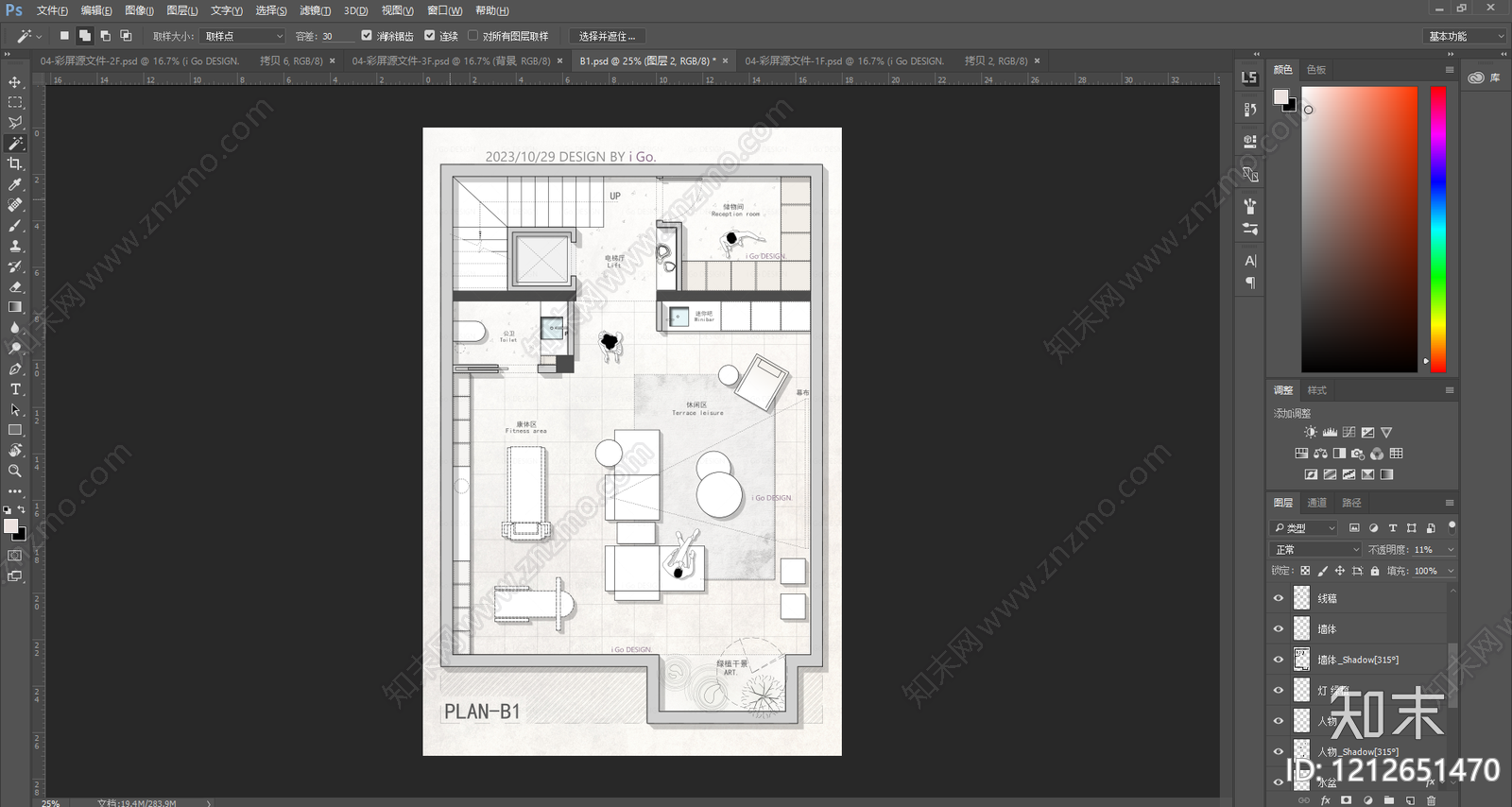The height and width of the screenshot is (807, 1512).
Task: Select the Hand tool
Action: click(15, 451)
